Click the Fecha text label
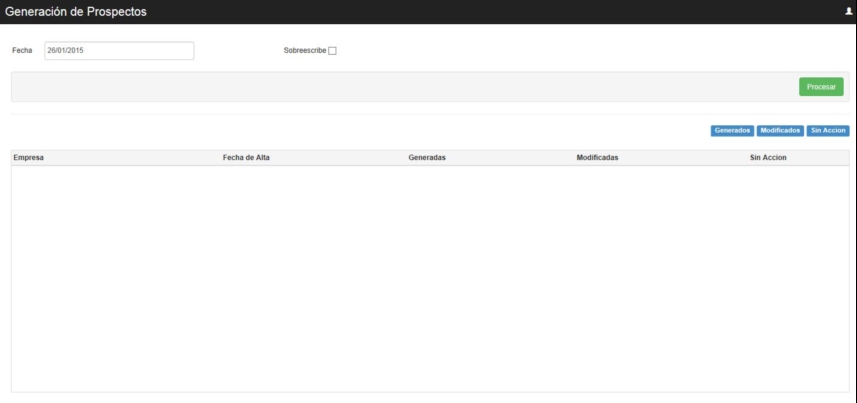Viewport: 857px width, 403px height. [x=22, y=51]
